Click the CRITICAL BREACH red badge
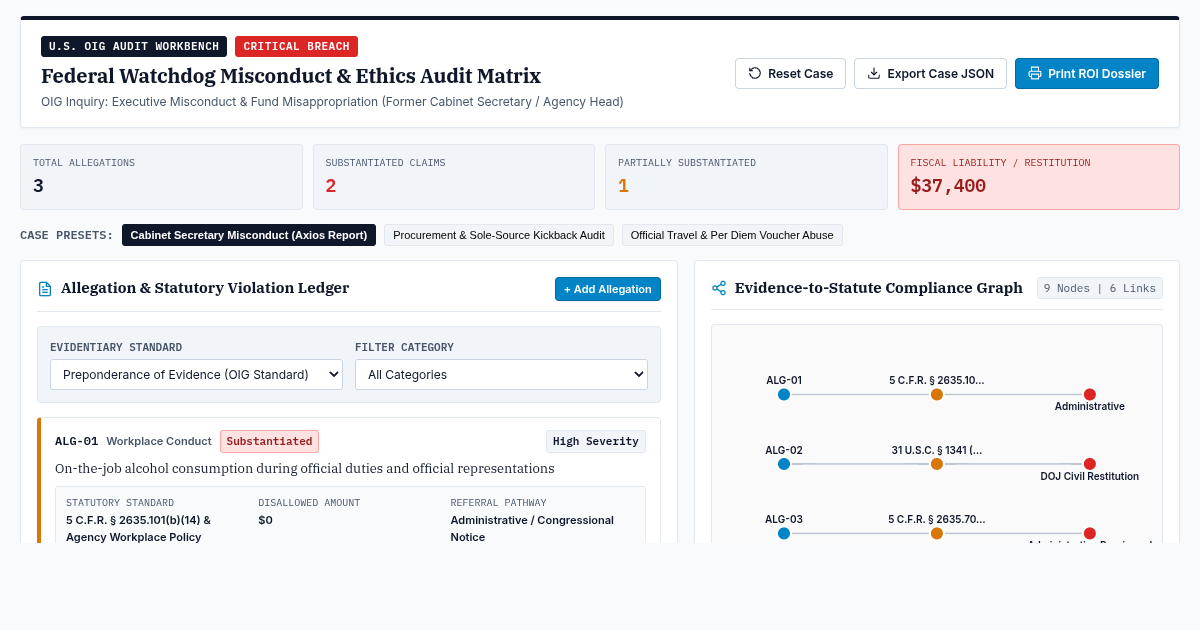1200x630 pixels. [296, 46]
